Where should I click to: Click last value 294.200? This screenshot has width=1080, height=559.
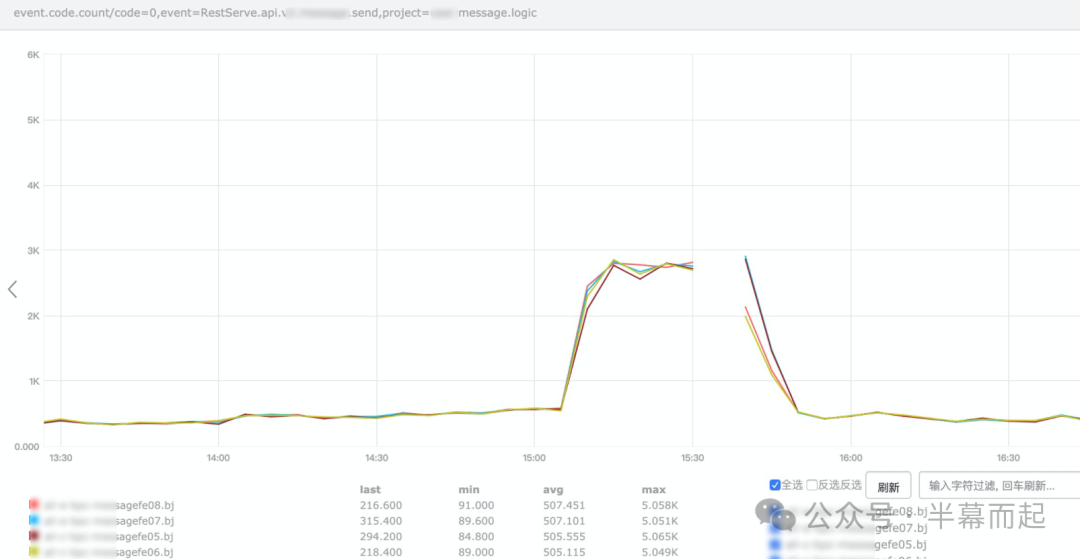(x=381, y=536)
